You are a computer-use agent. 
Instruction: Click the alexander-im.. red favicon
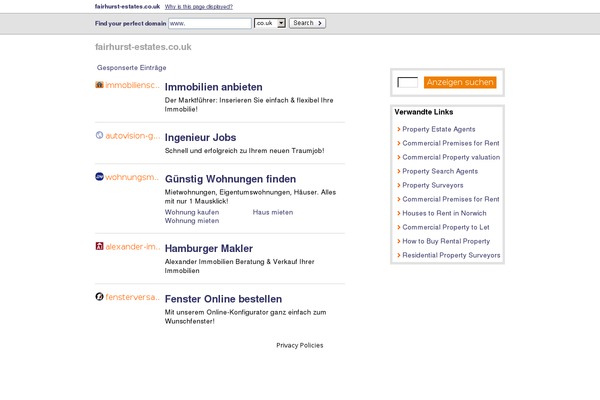(x=99, y=246)
